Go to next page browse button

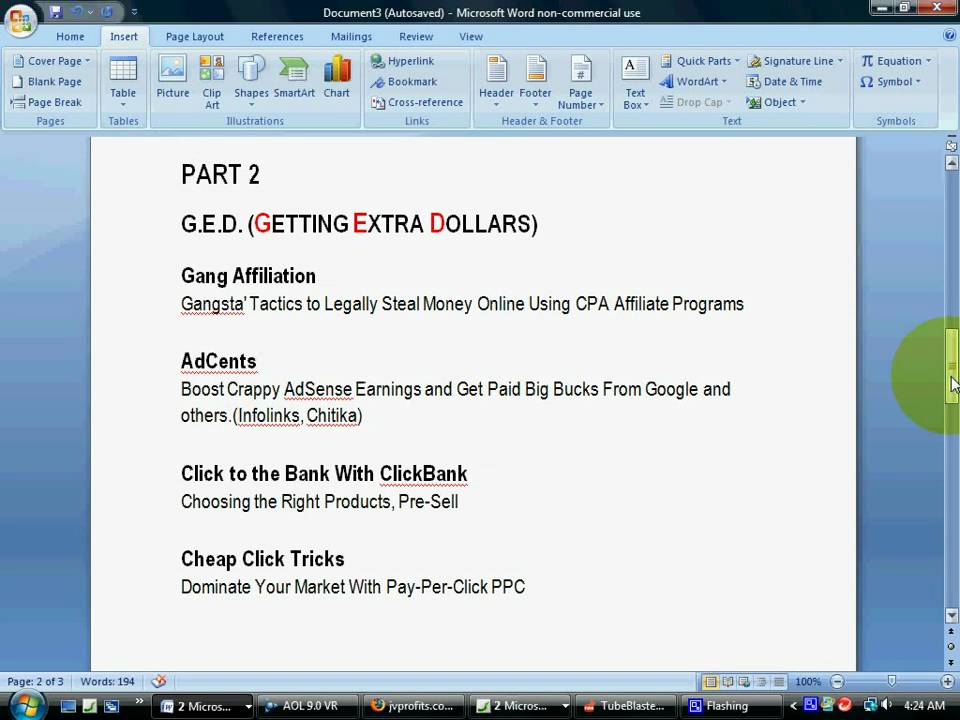pyautogui.click(x=951, y=662)
